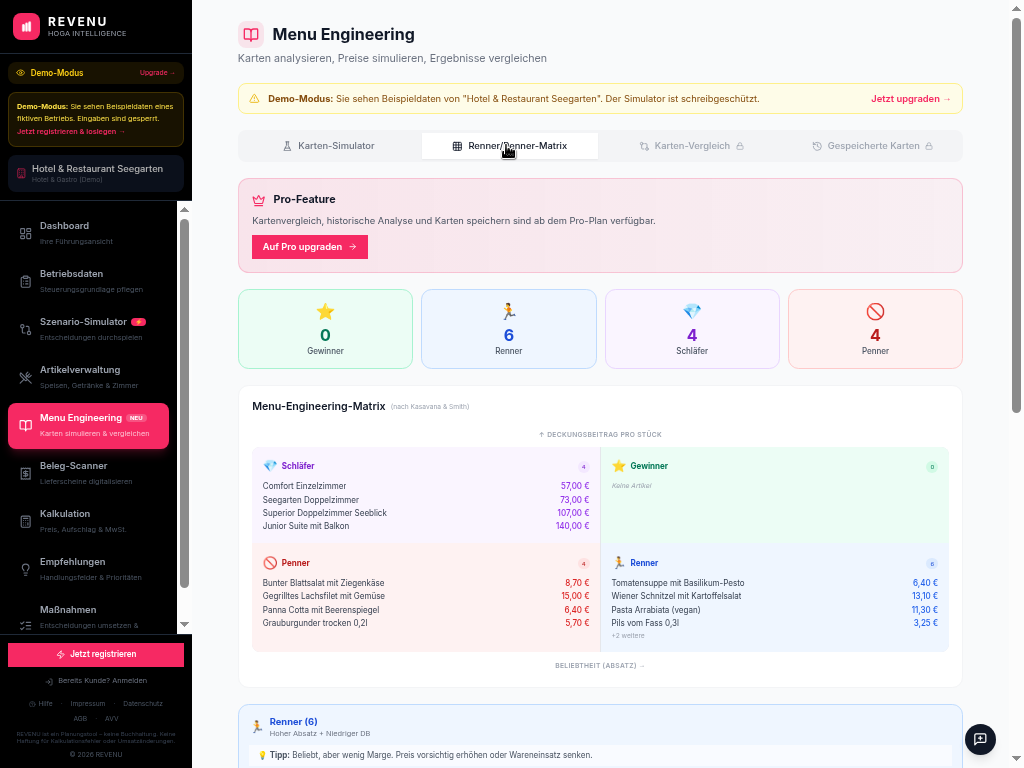
Task: Expand the +2 weitere Renner articles
Action: click(x=627, y=635)
